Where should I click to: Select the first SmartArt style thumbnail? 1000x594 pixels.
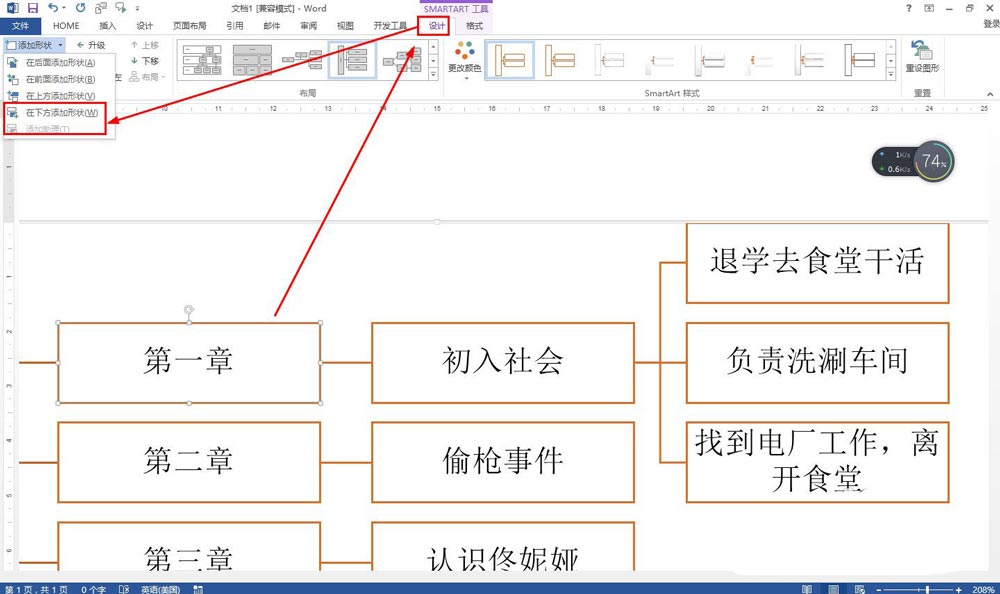(510, 60)
